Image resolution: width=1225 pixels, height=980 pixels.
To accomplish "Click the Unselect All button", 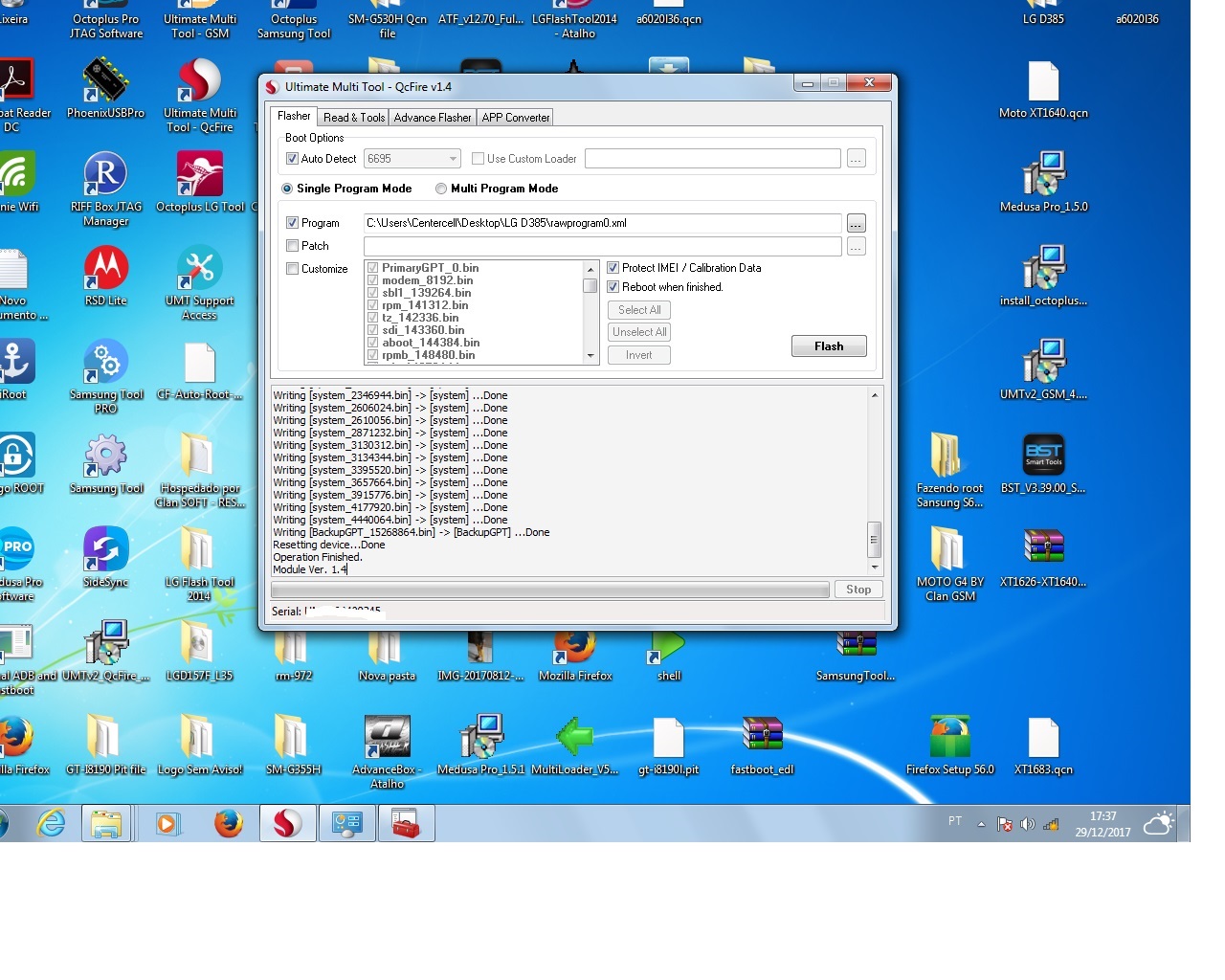I will tap(639, 332).
